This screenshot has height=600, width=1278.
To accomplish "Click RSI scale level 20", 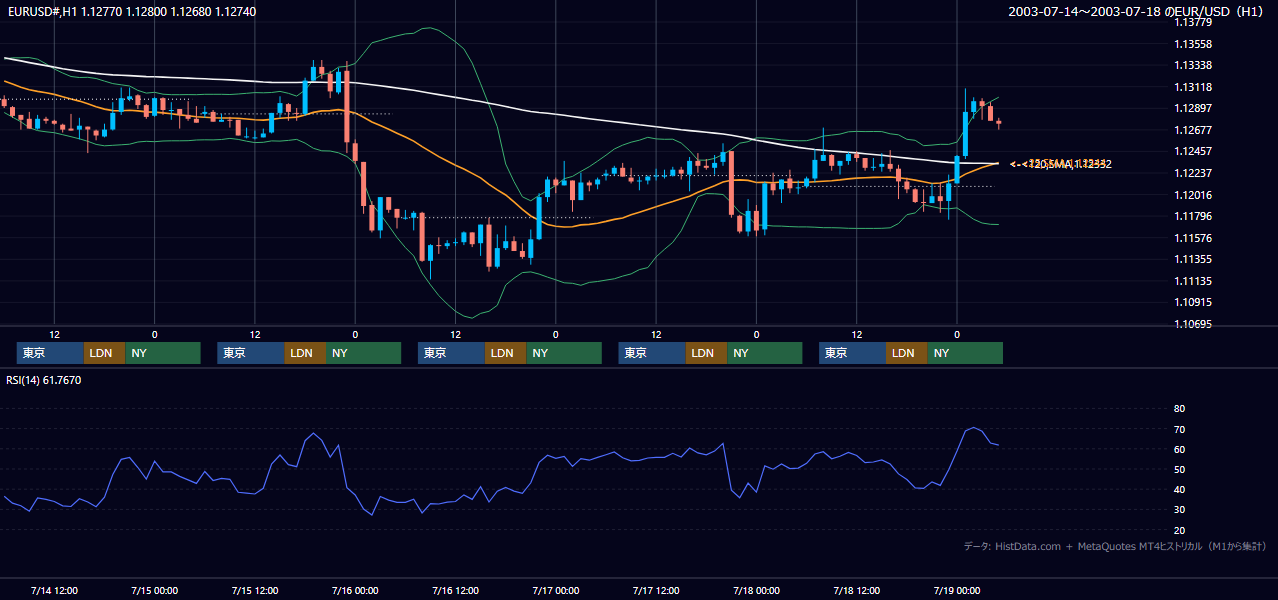I will [1179, 530].
